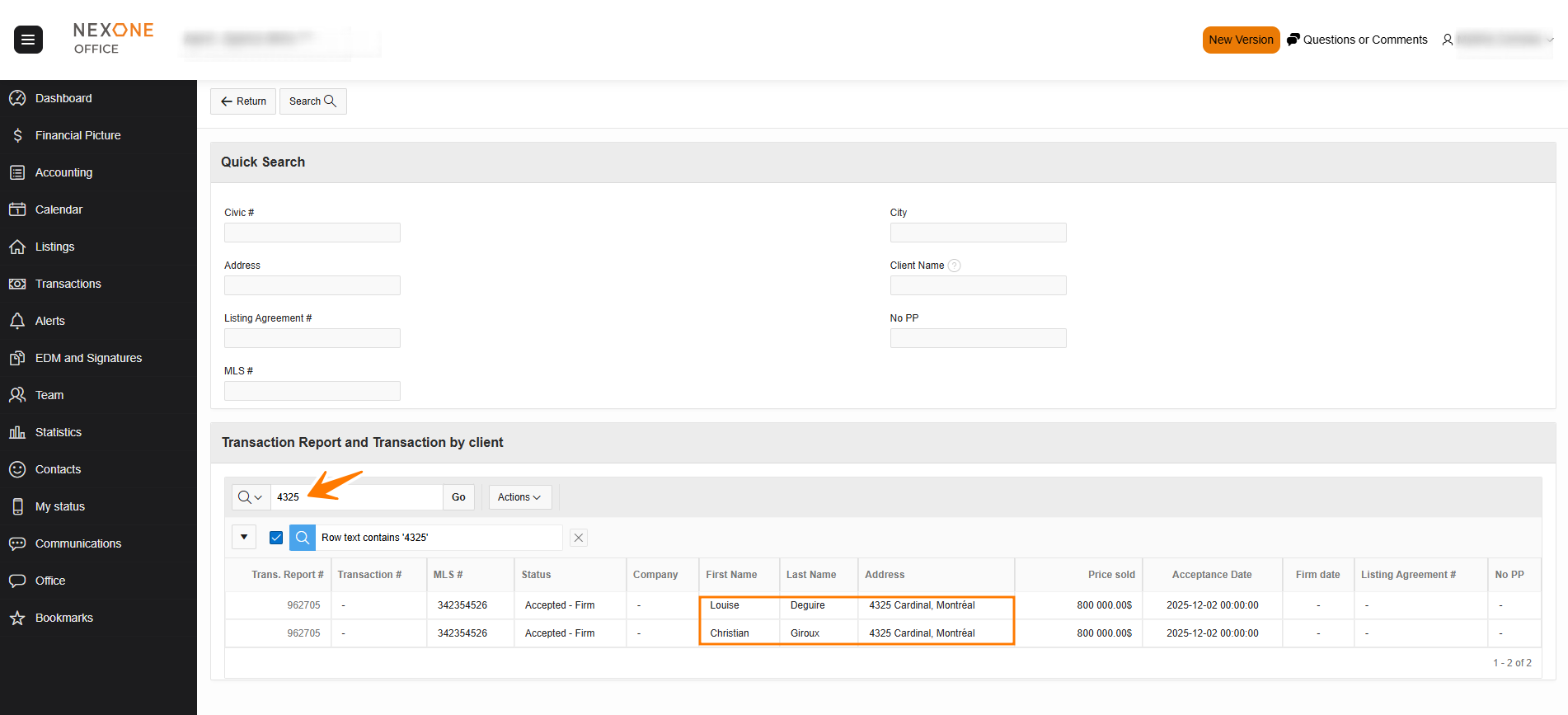Click the hamburger menu icon
The width and height of the screenshot is (1568, 715).
[x=28, y=40]
